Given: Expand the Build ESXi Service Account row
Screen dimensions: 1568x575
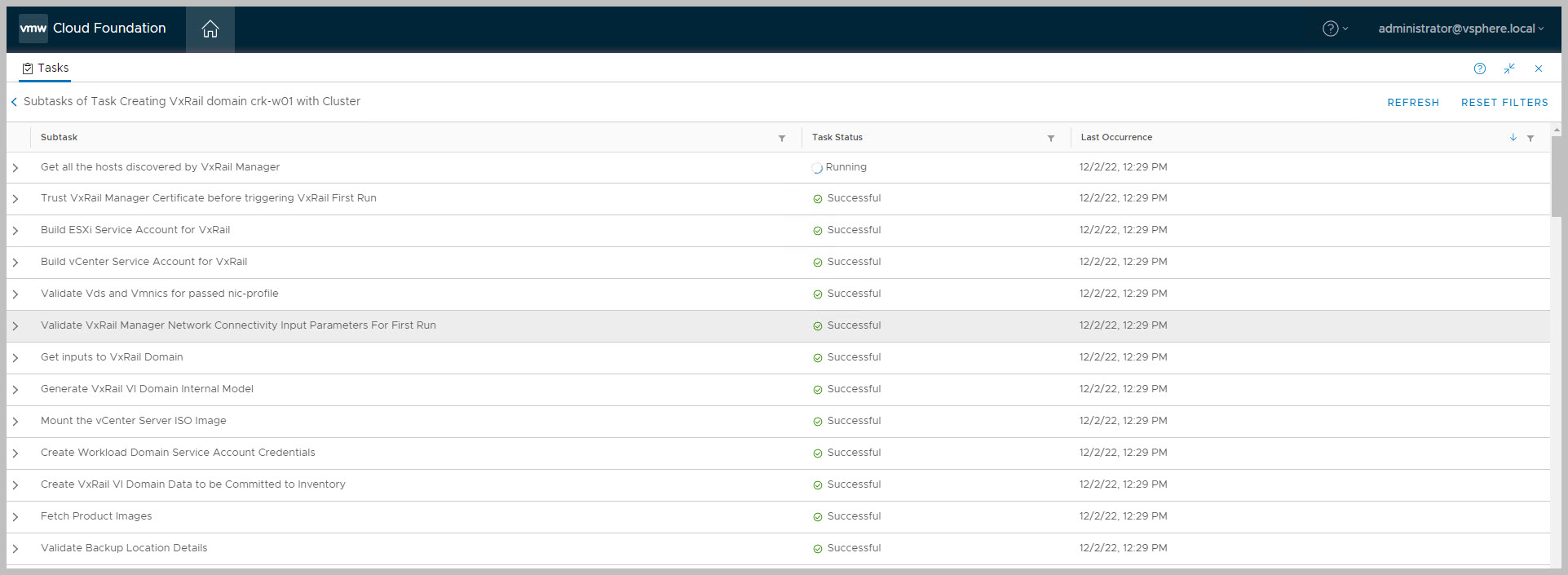Looking at the screenshot, I should pyautogui.click(x=15, y=231).
